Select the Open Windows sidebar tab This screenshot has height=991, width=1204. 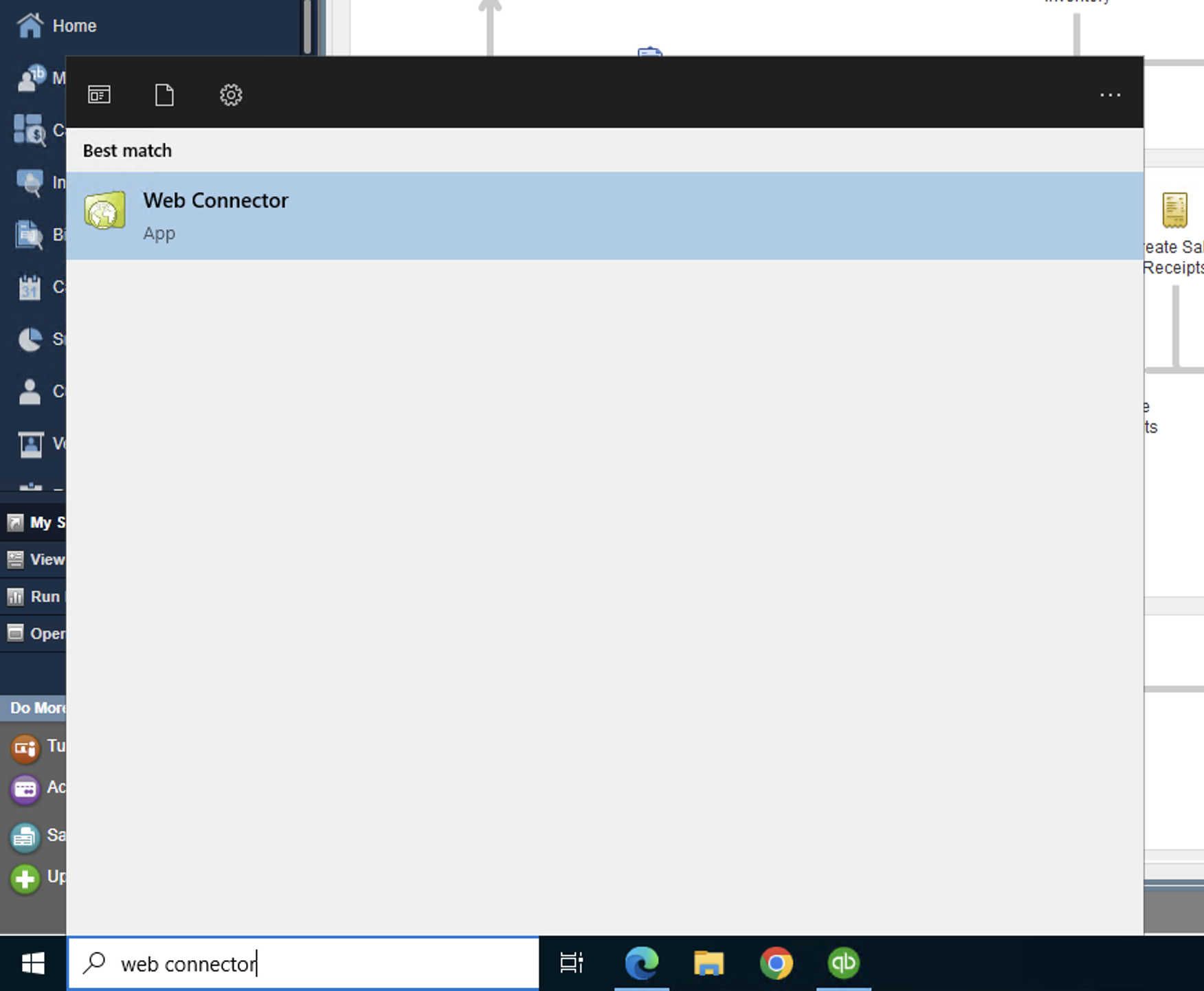tap(33, 634)
